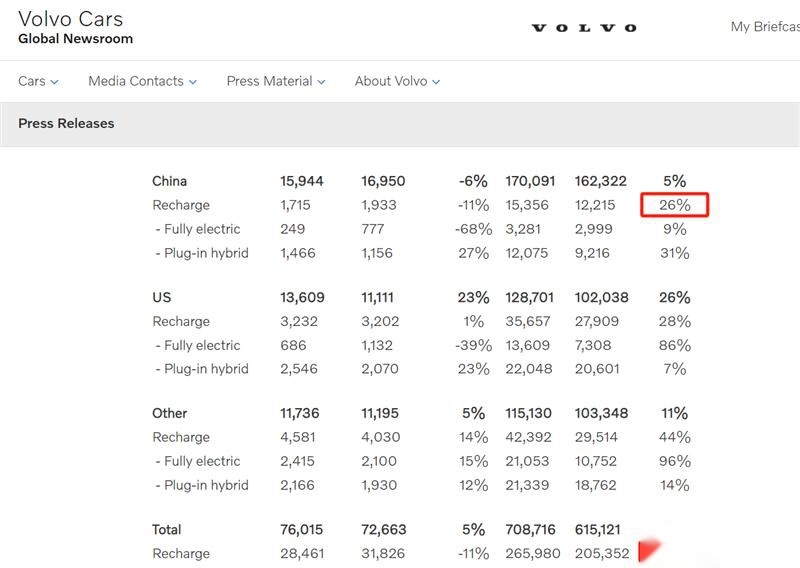This screenshot has width=800, height=568.
Task: Open the Cars menu
Action: coord(38,81)
